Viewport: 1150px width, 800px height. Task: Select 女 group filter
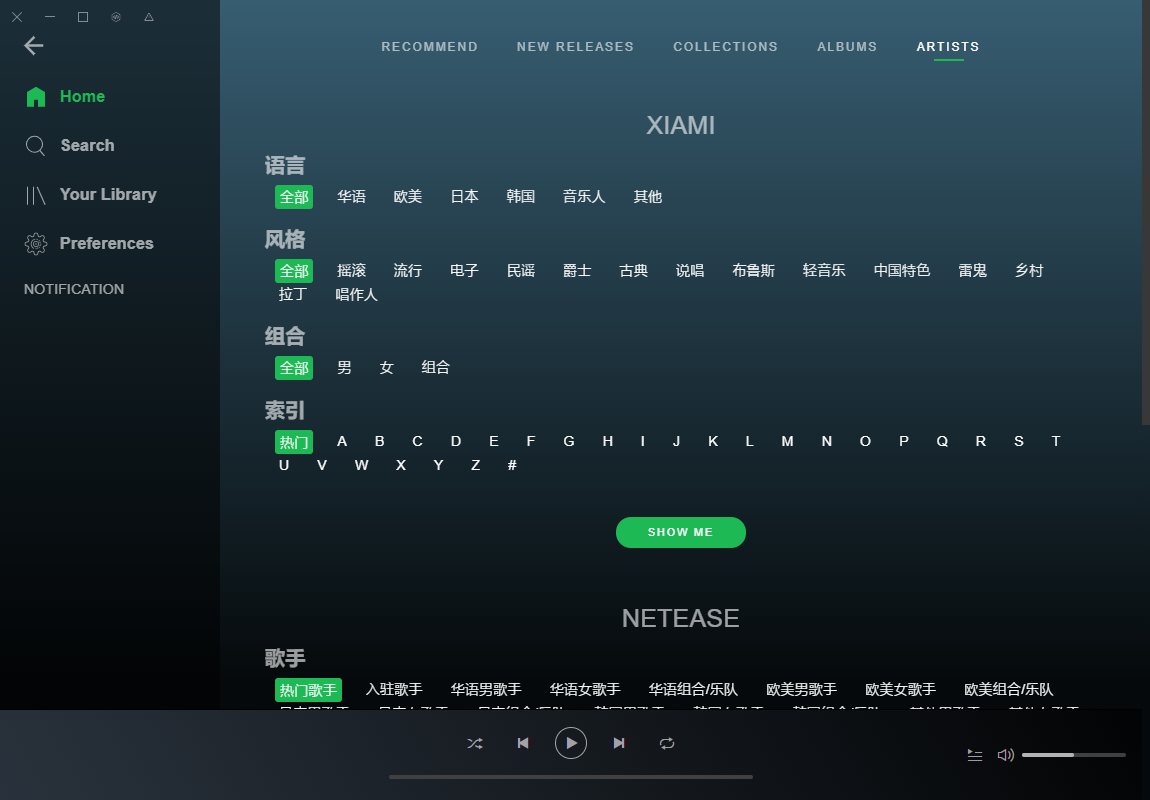(387, 367)
